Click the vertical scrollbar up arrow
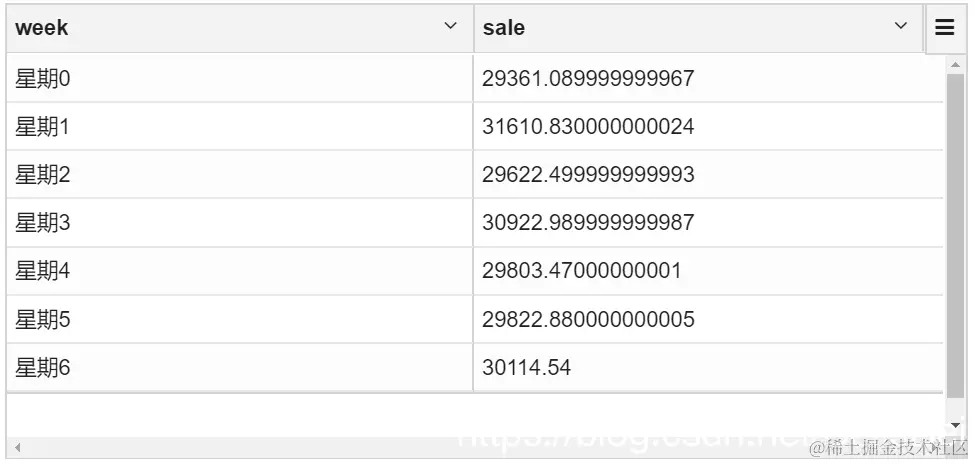This screenshot has width=975, height=464. 955,64
